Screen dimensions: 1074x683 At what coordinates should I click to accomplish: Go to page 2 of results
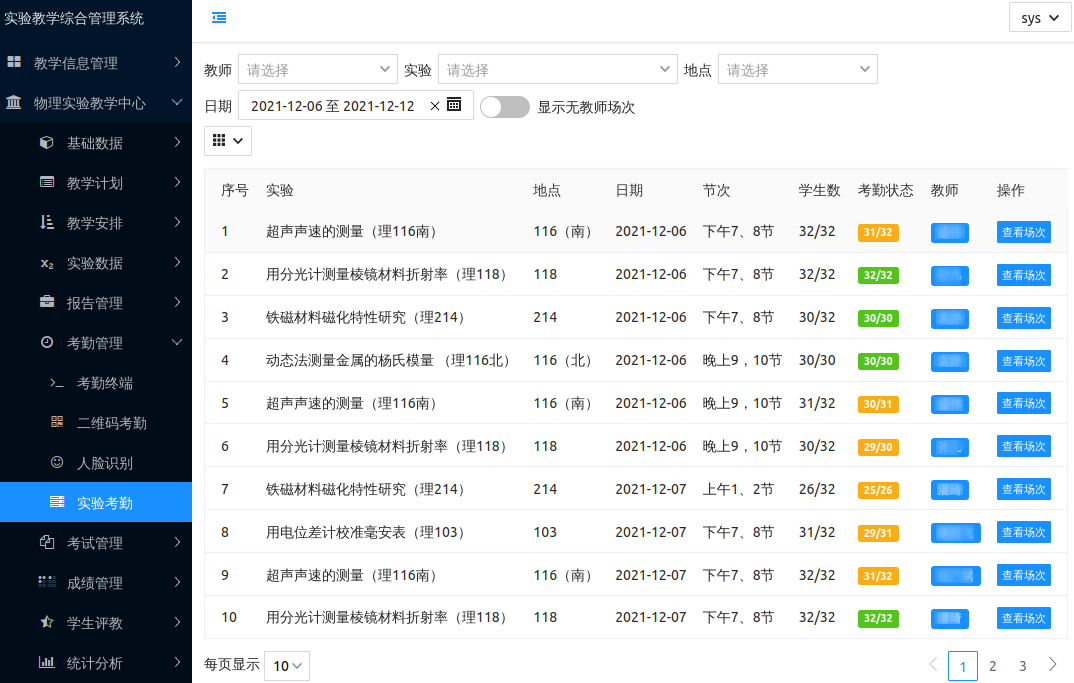[x=992, y=666]
